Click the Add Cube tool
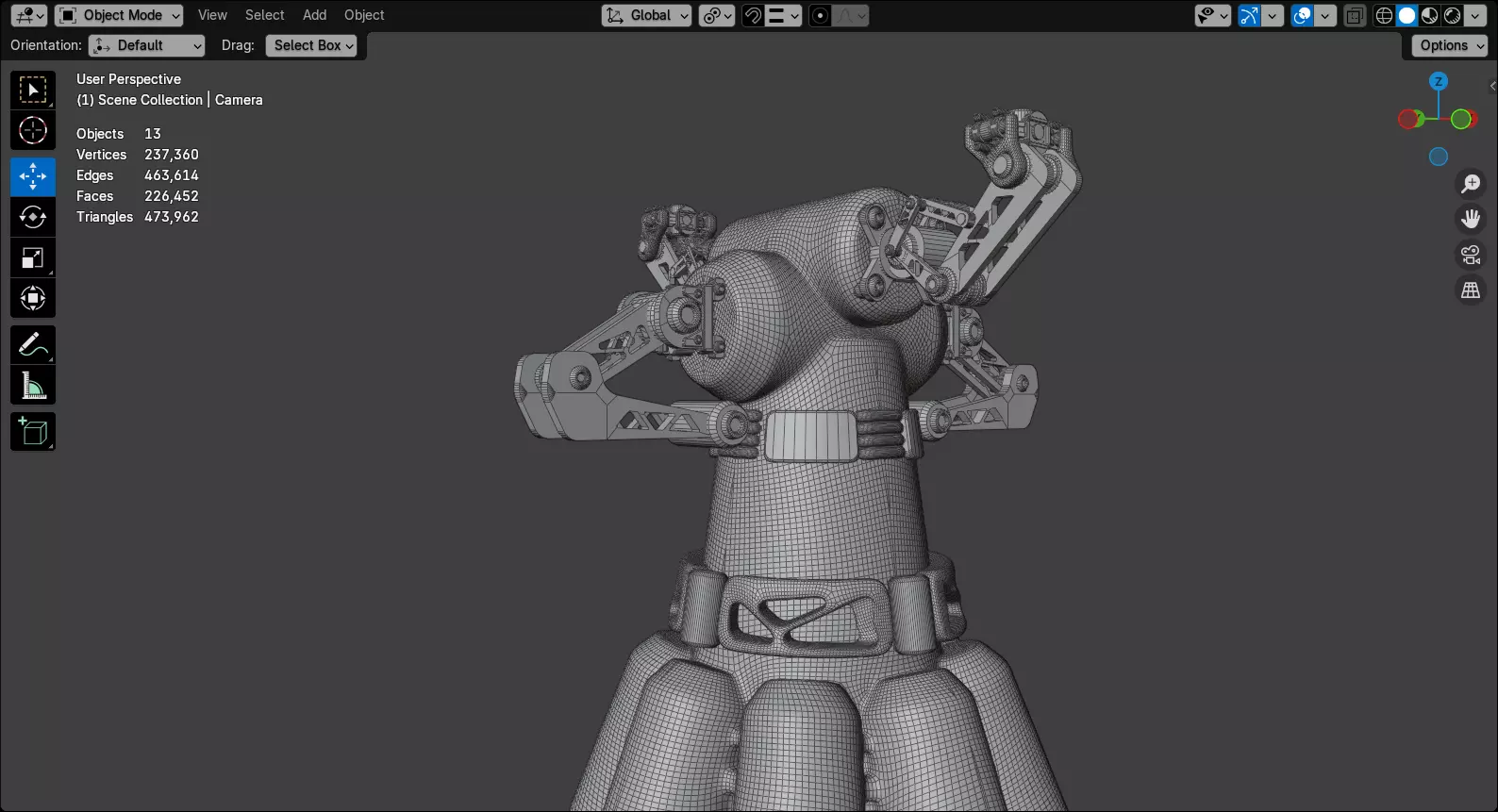The height and width of the screenshot is (812, 1498). pyautogui.click(x=33, y=432)
